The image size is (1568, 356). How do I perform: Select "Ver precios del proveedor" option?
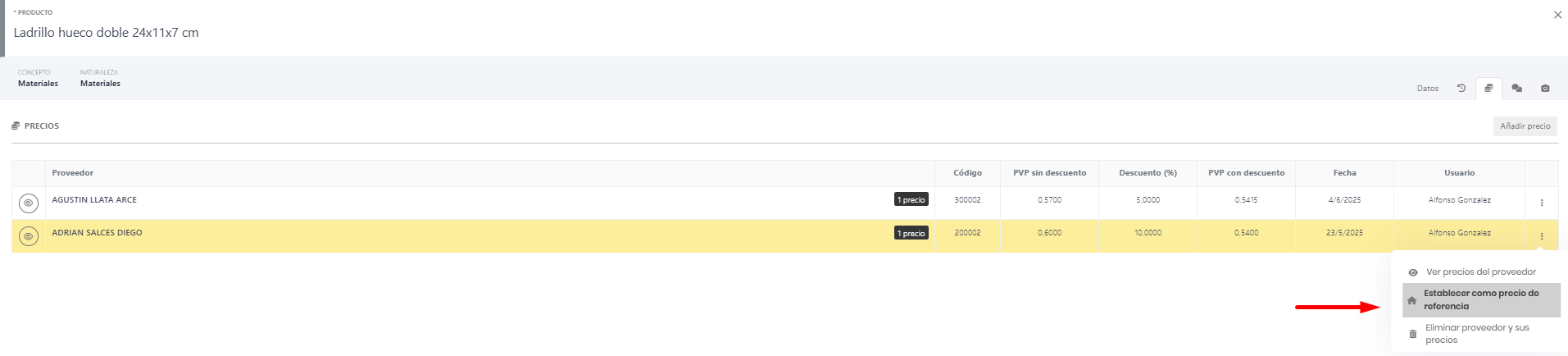coord(1480,272)
